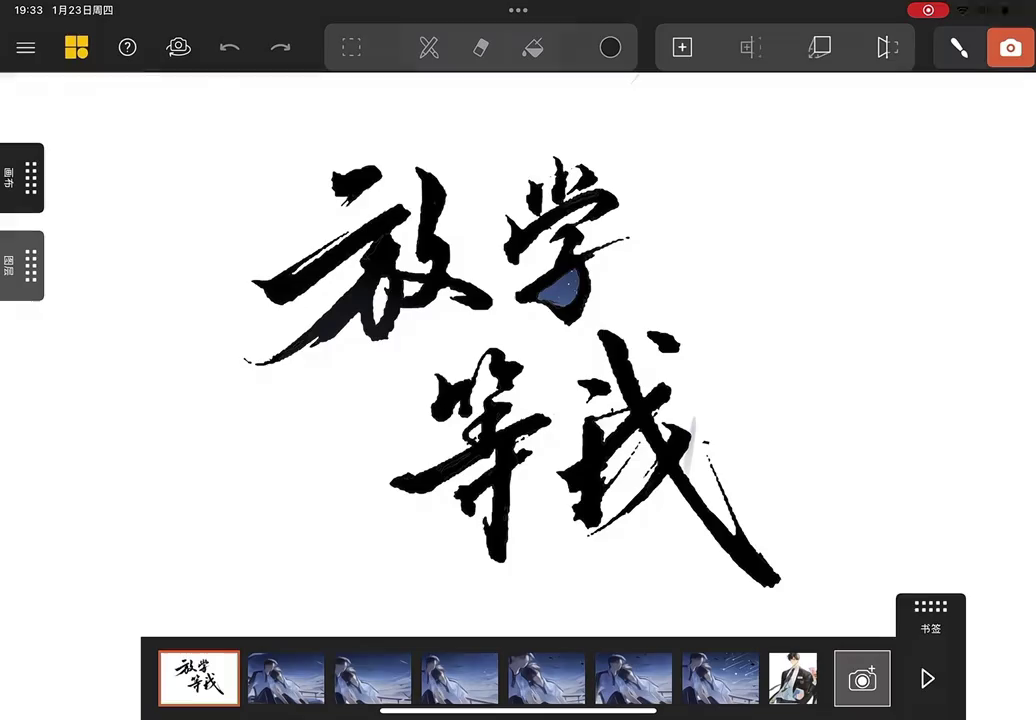Select the fifth frame thumbnail
Image resolution: width=1036 pixels, height=720 pixels.
tap(546, 678)
